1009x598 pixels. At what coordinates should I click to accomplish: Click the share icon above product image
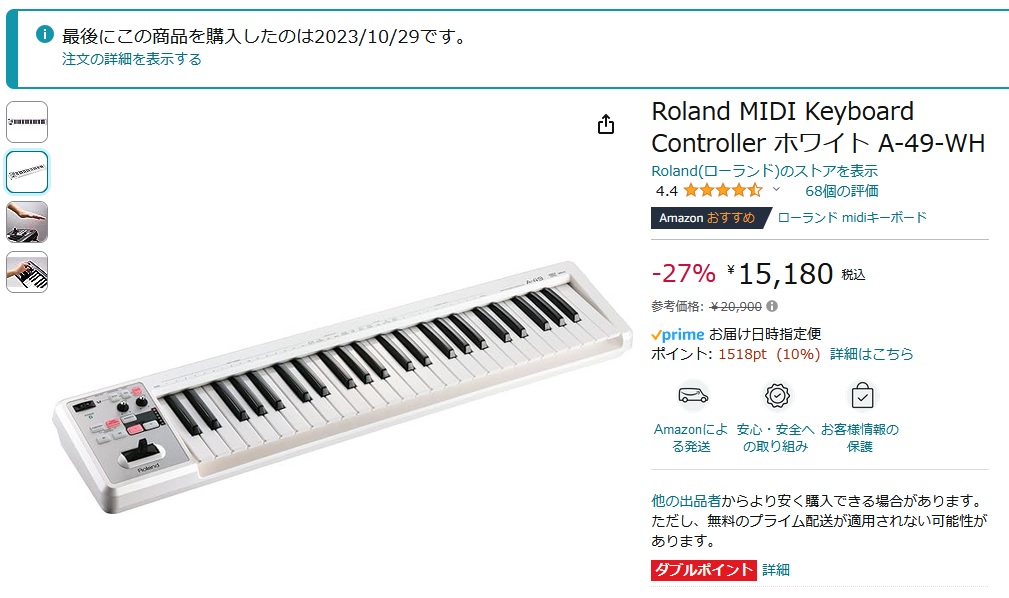(605, 124)
